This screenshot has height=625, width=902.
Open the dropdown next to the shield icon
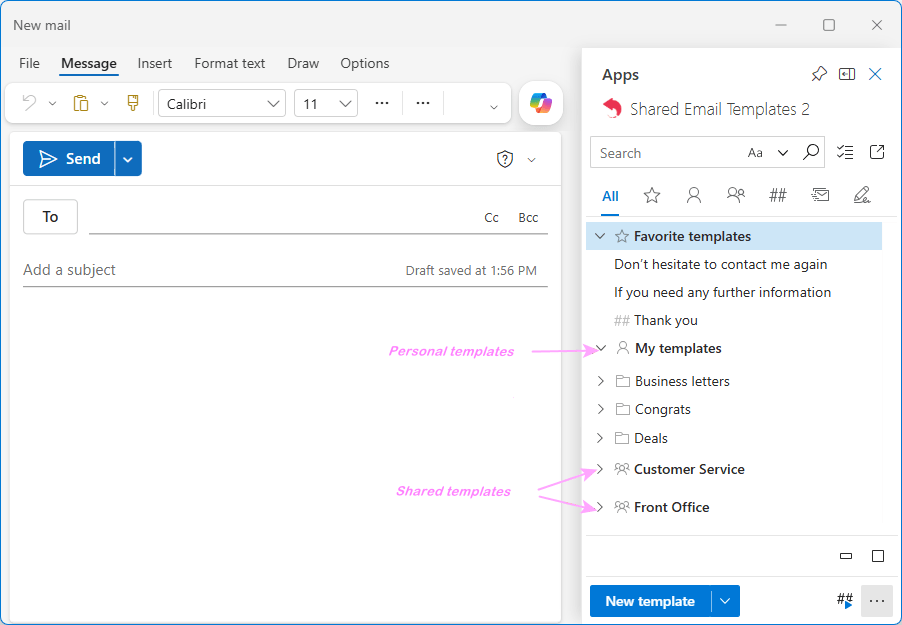(532, 160)
